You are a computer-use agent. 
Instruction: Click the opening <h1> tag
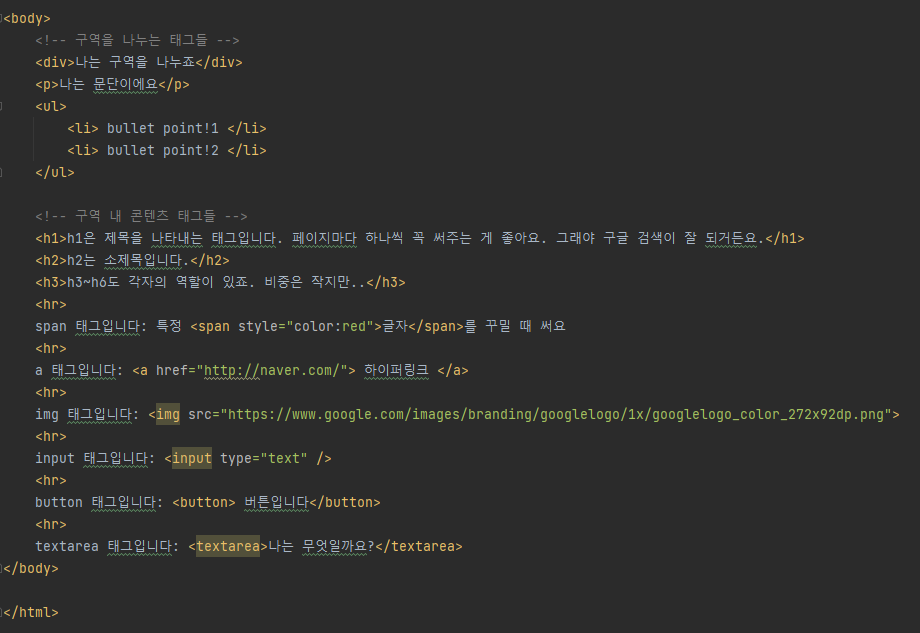(51, 239)
